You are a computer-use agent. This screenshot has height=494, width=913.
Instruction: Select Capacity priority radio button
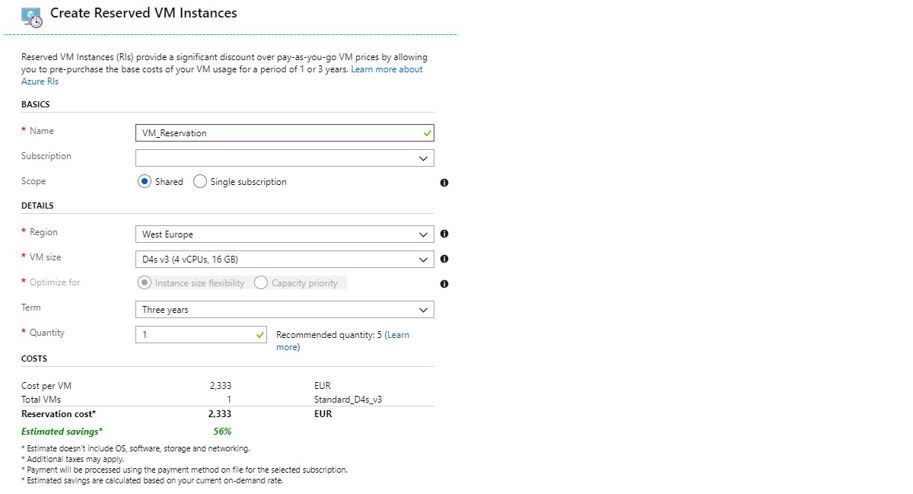[x=261, y=283]
